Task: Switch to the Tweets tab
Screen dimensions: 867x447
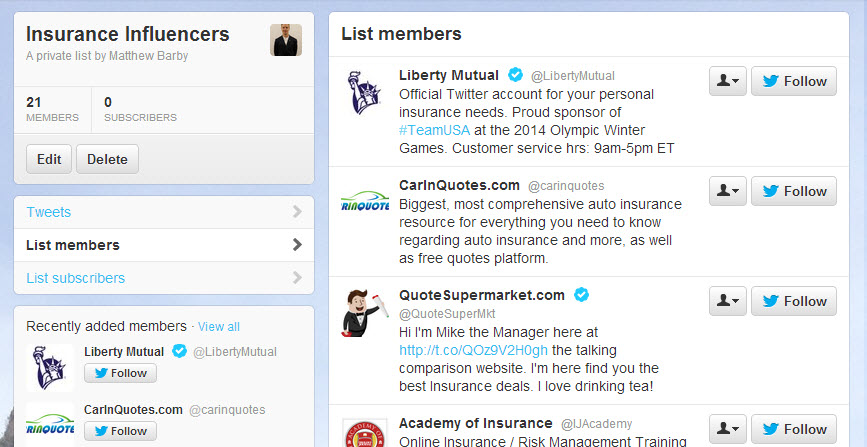Action: click(49, 212)
